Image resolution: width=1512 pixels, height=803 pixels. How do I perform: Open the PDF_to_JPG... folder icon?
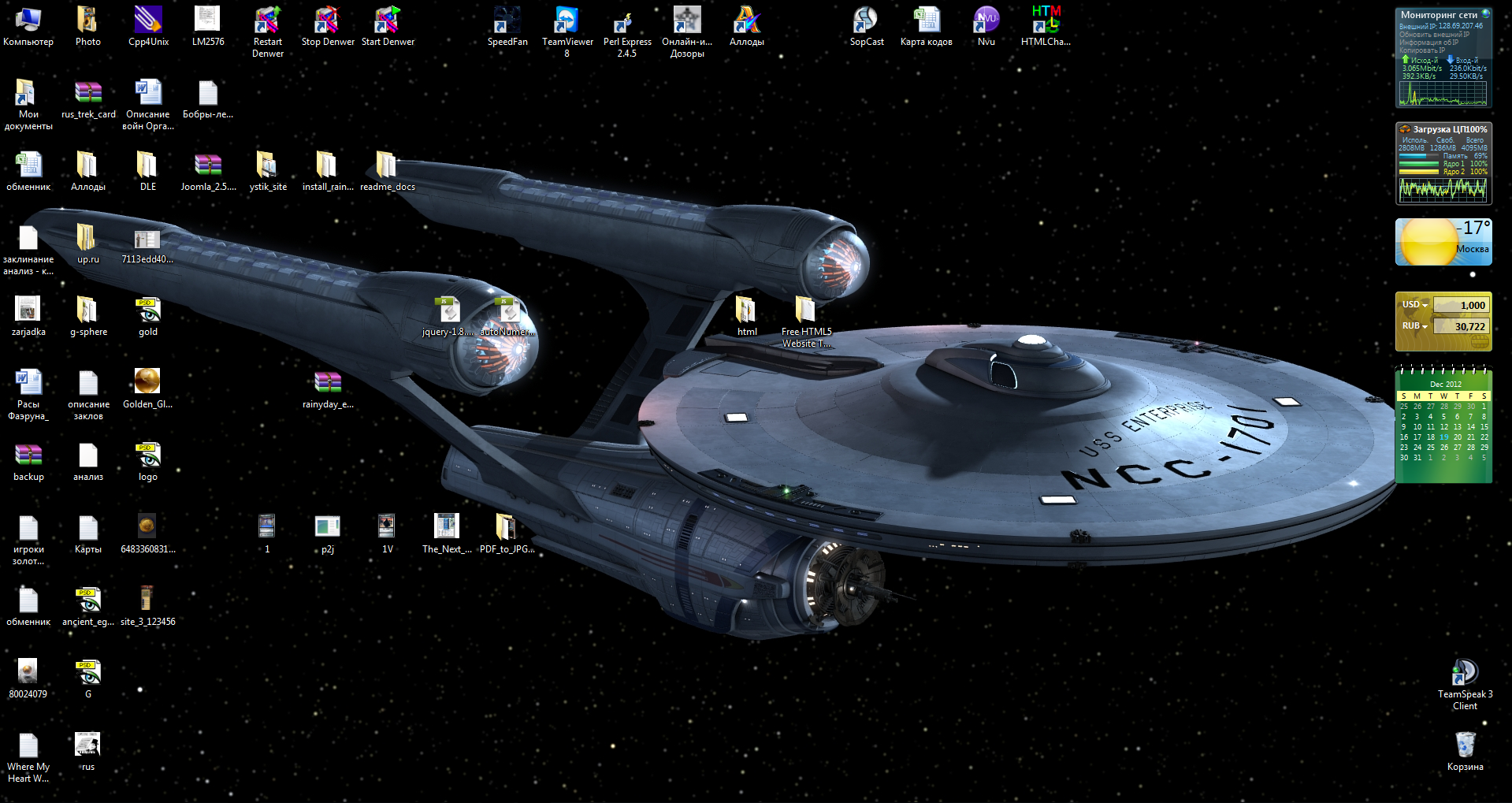[507, 533]
